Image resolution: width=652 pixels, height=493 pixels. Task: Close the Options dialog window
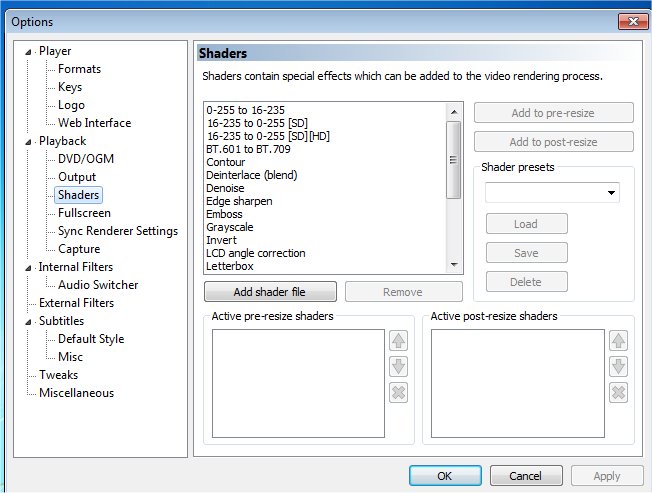(x=632, y=21)
